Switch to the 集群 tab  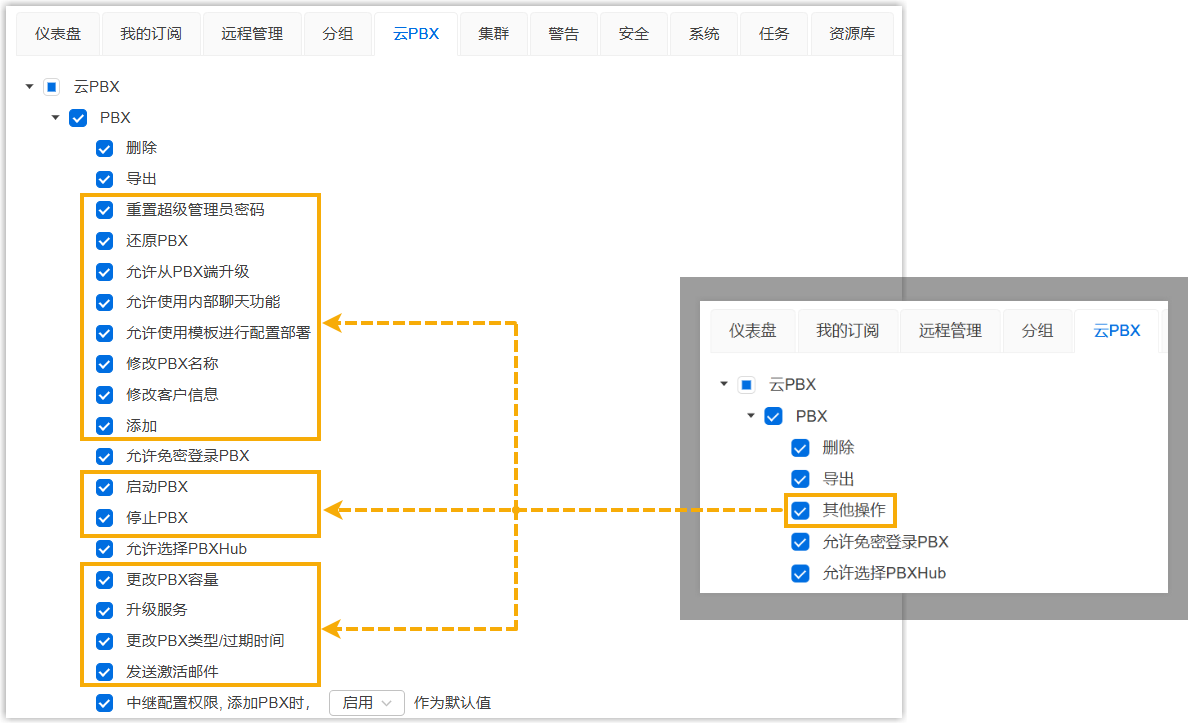click(493, 34)
